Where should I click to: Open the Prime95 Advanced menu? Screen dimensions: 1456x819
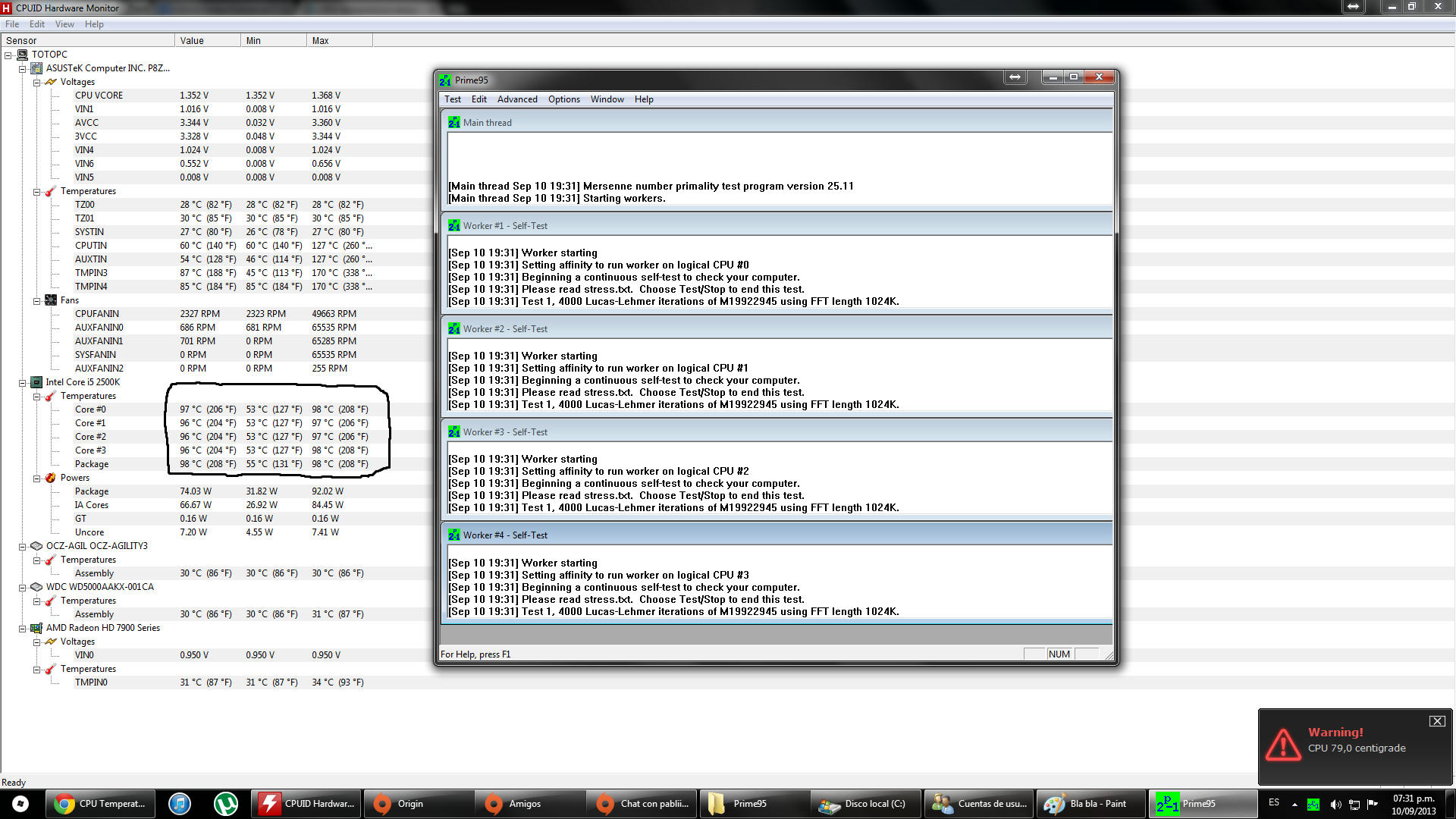point(517,99)
